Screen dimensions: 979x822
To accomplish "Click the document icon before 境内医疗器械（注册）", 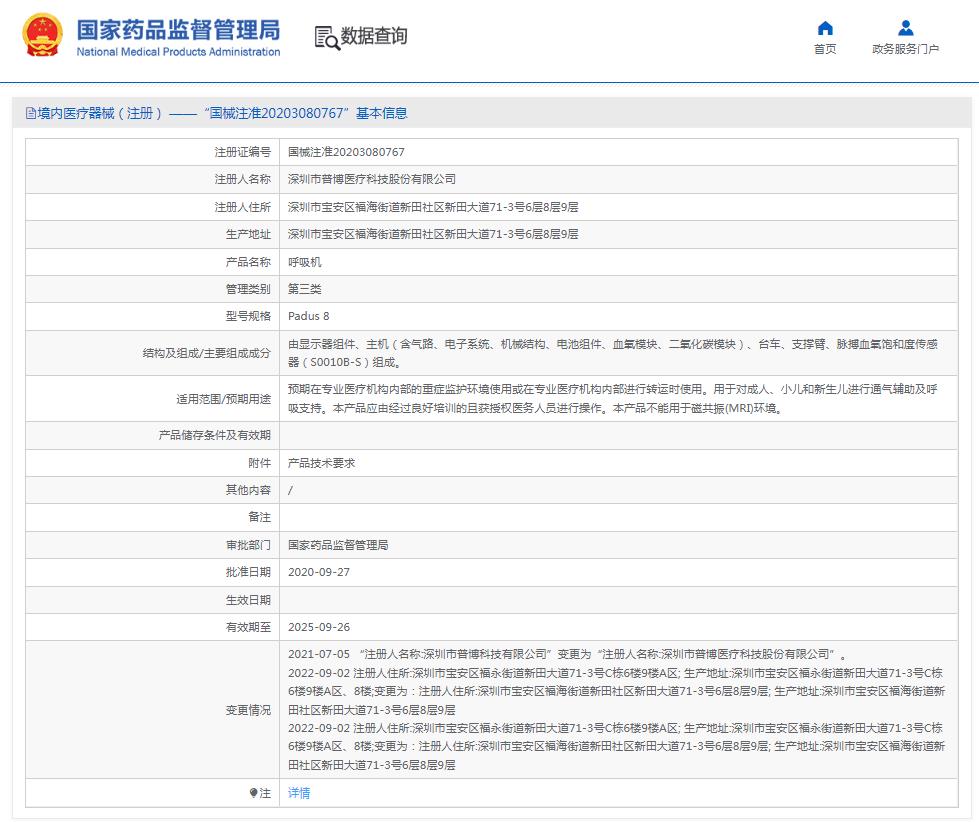I will pyautogui.click(x=29, y=113).
